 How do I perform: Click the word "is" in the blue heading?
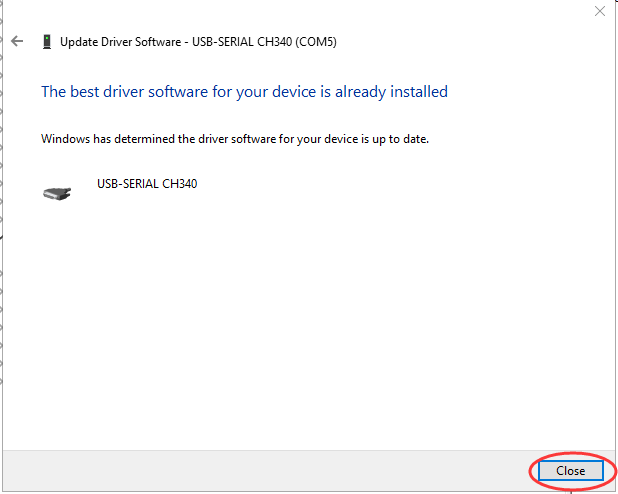coord(325,92)
